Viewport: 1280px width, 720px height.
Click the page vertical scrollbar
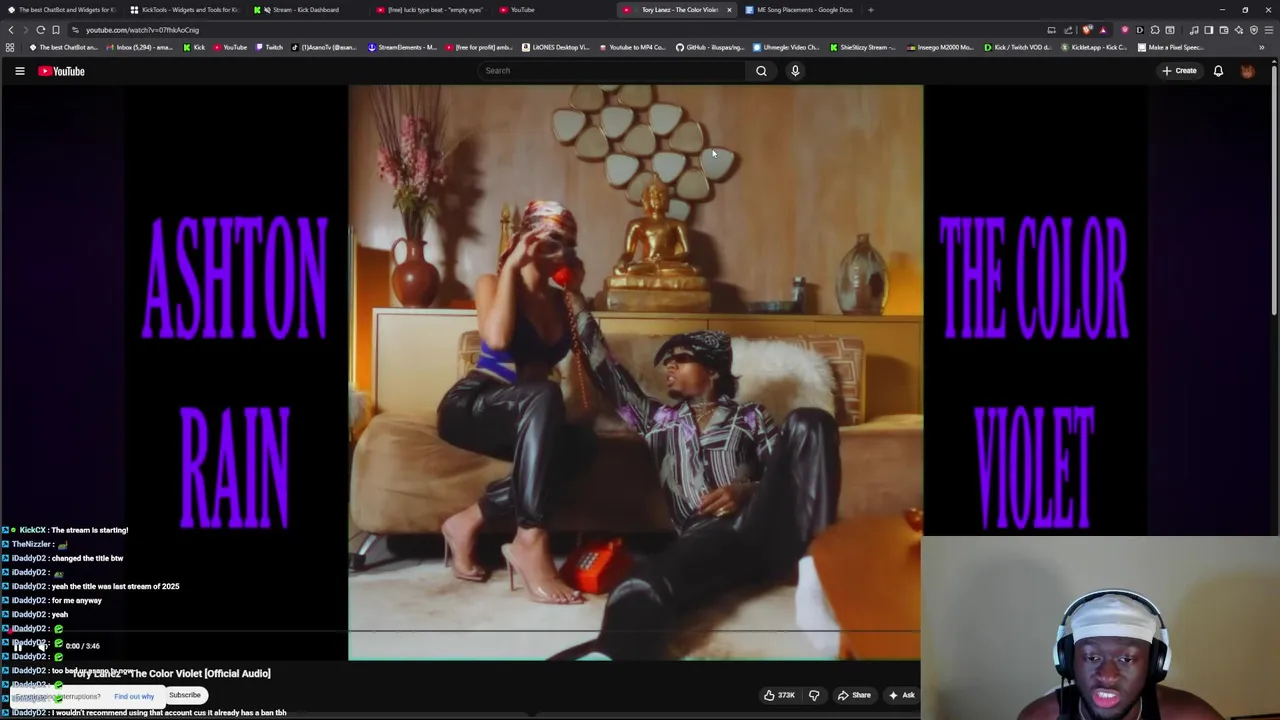click(x=1275, y=190)
